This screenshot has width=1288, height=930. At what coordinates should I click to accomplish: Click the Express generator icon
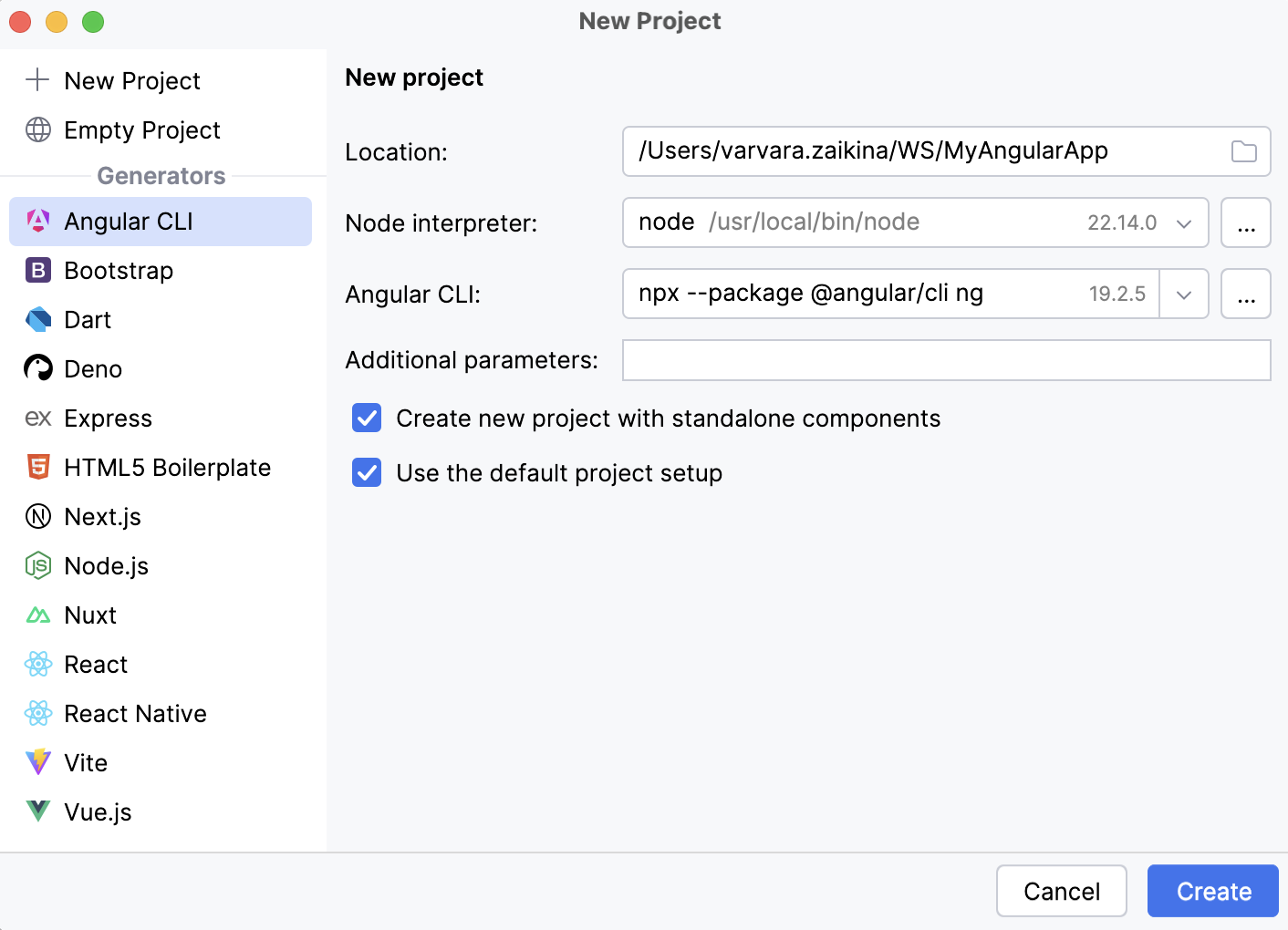click(37, 418)
